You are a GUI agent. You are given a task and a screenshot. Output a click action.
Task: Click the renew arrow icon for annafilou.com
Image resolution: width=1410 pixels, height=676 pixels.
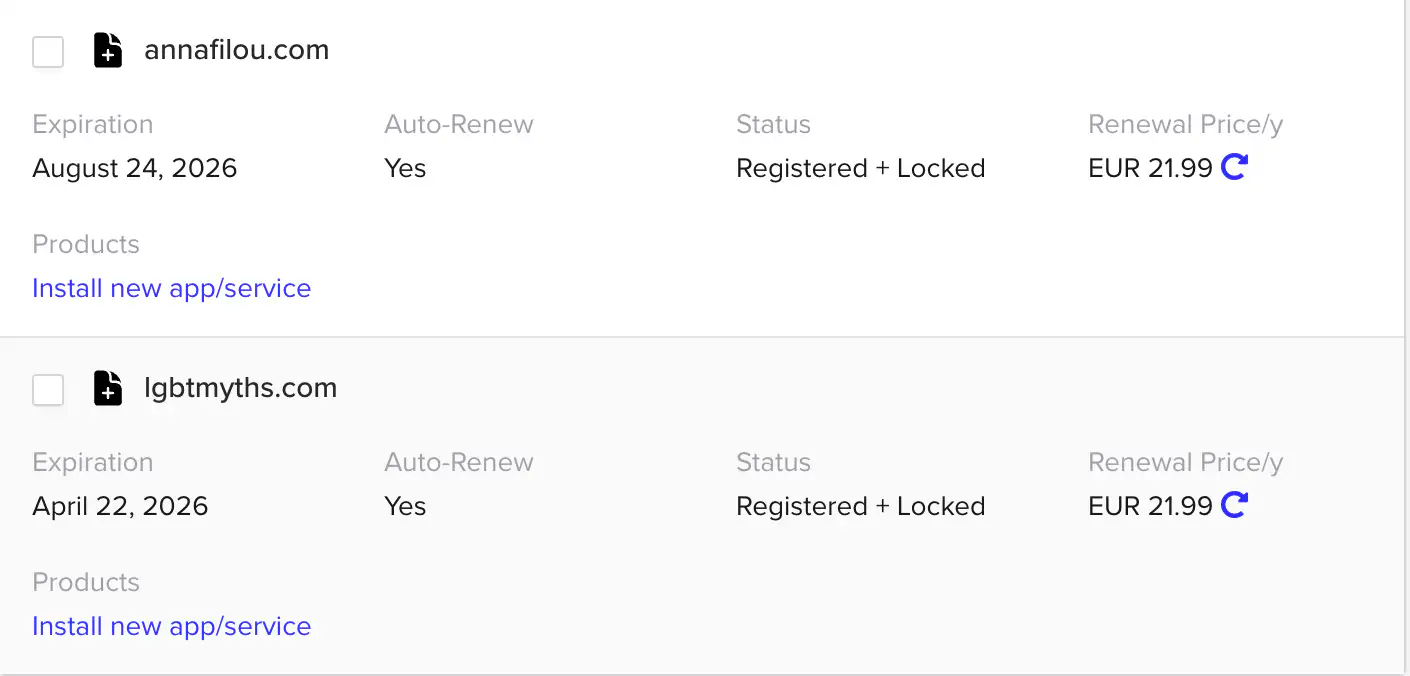1234,167
